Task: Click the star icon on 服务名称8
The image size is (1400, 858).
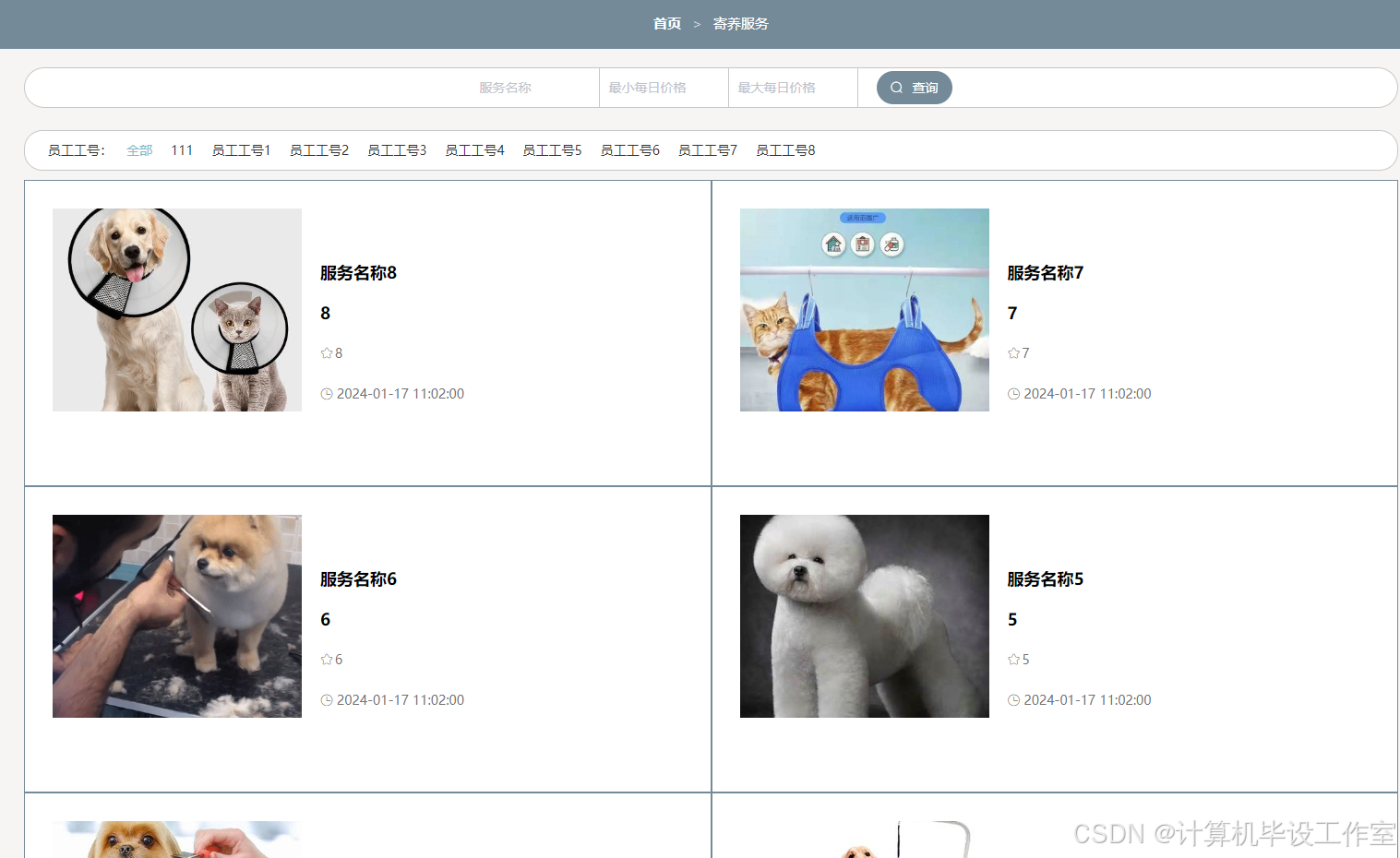Action: pos(327,353)
